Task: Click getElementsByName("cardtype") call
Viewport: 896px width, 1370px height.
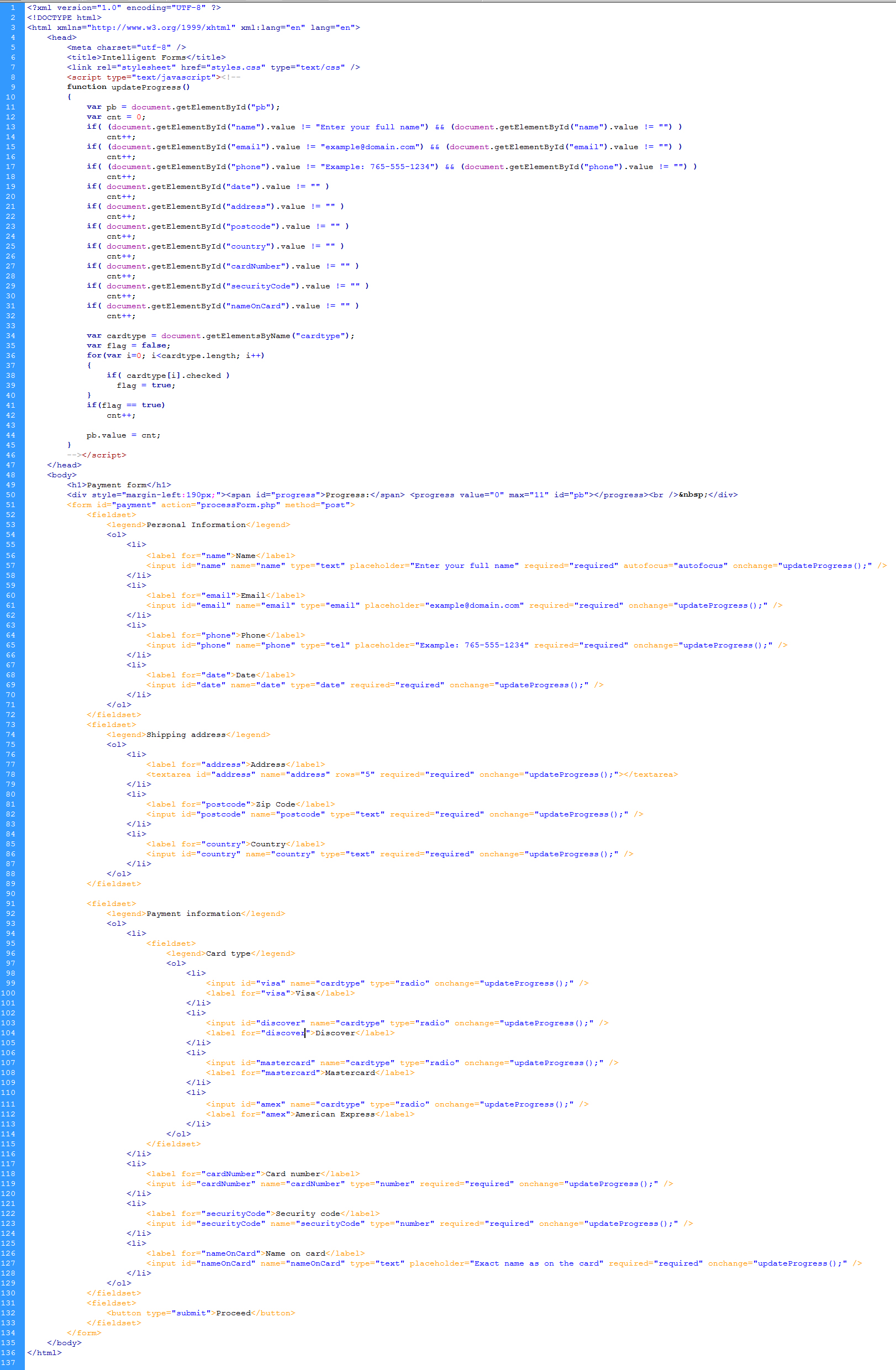Action: coord(278,335)
